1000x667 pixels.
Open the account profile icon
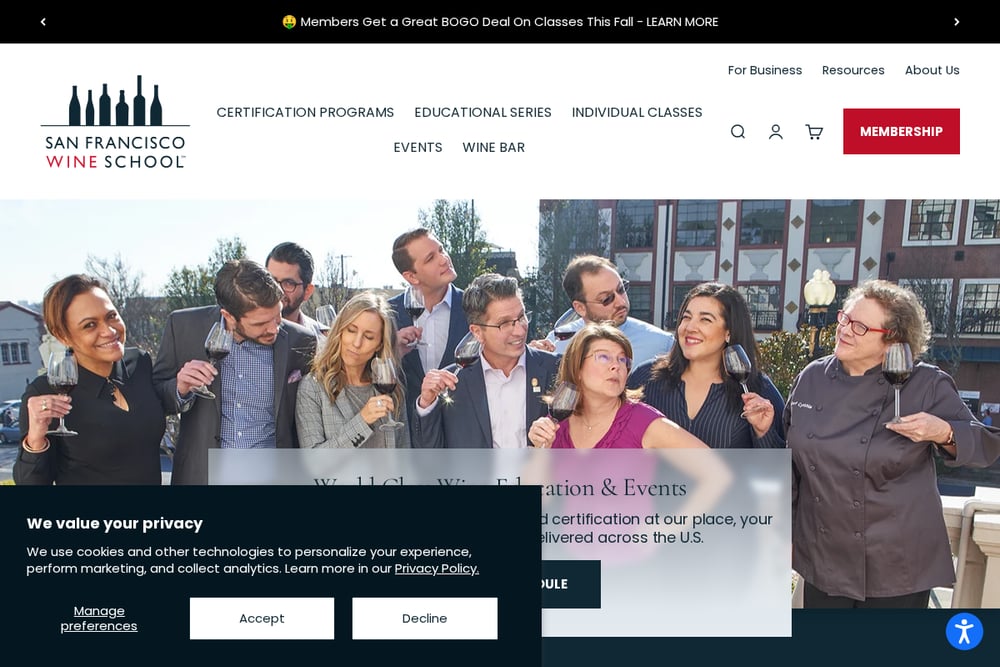tap(776, 131)
